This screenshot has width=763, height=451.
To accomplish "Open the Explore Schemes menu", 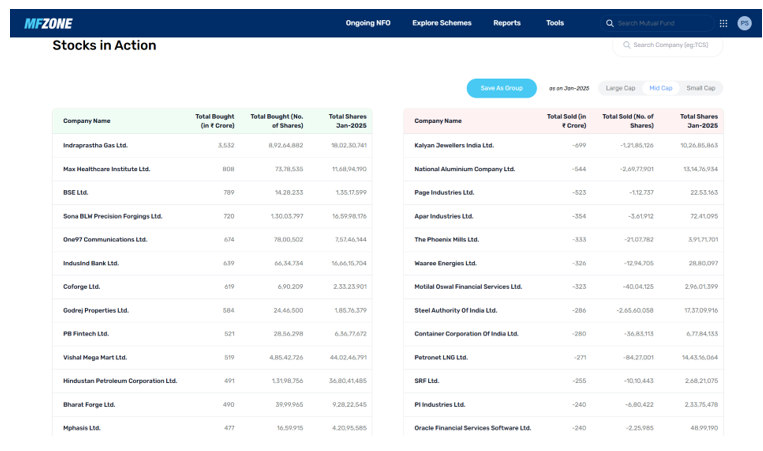I will pos(442,23).
